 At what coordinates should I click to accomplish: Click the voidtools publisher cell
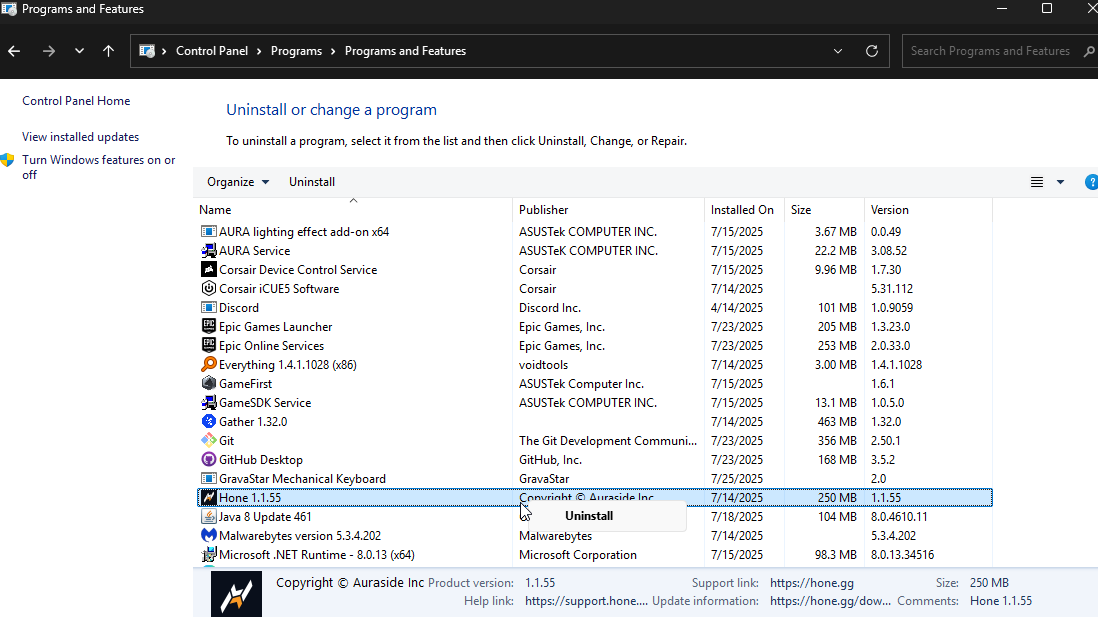point(543,365)
